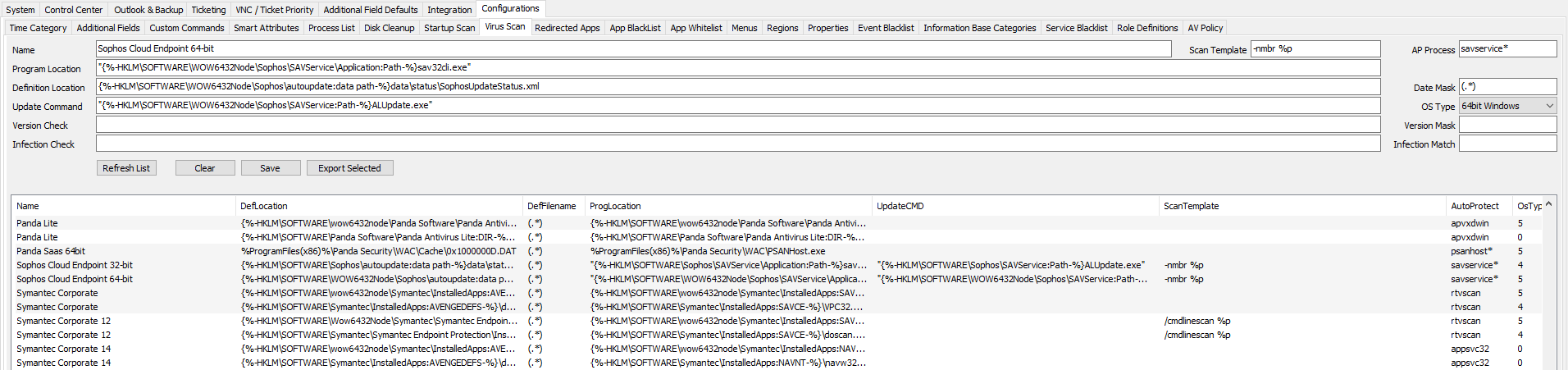Open the Properties sub-tab
This screenshot has width=1568, height=370.
click(828, 28)
